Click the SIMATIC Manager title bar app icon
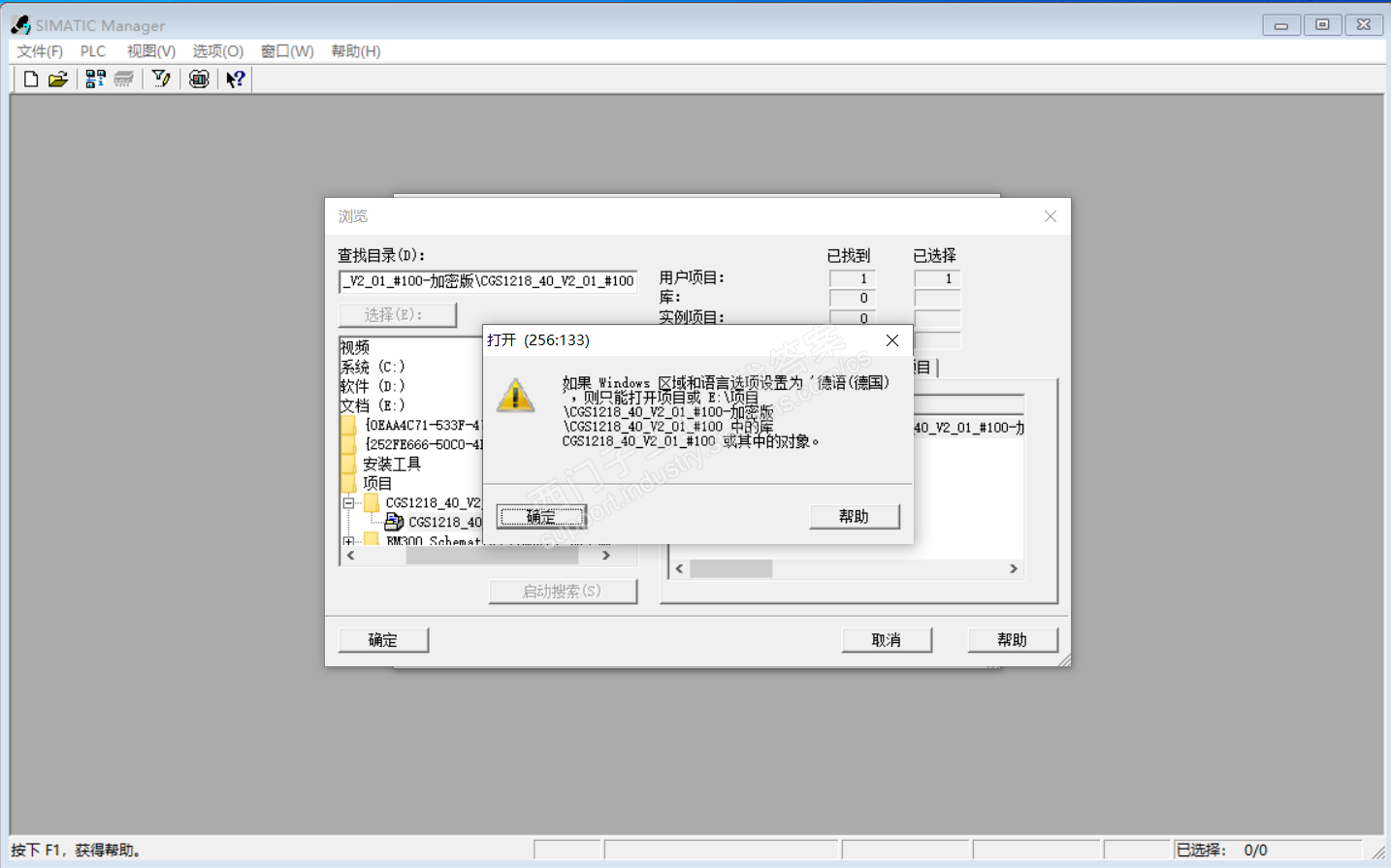Image resolution: width=1391 pixels, height=868 pixels. point(20,25)
